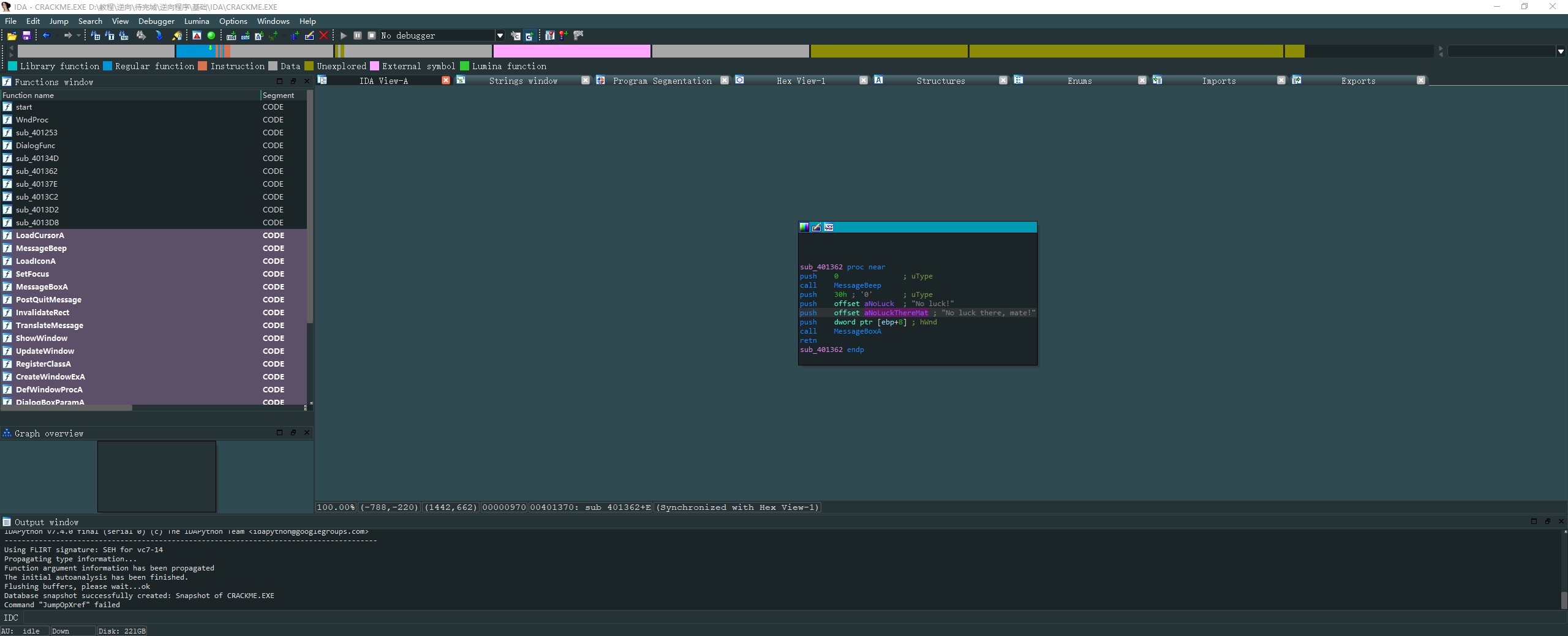Click the Open file folder icon
The image size is (1568, 636).
pos(12,36)
